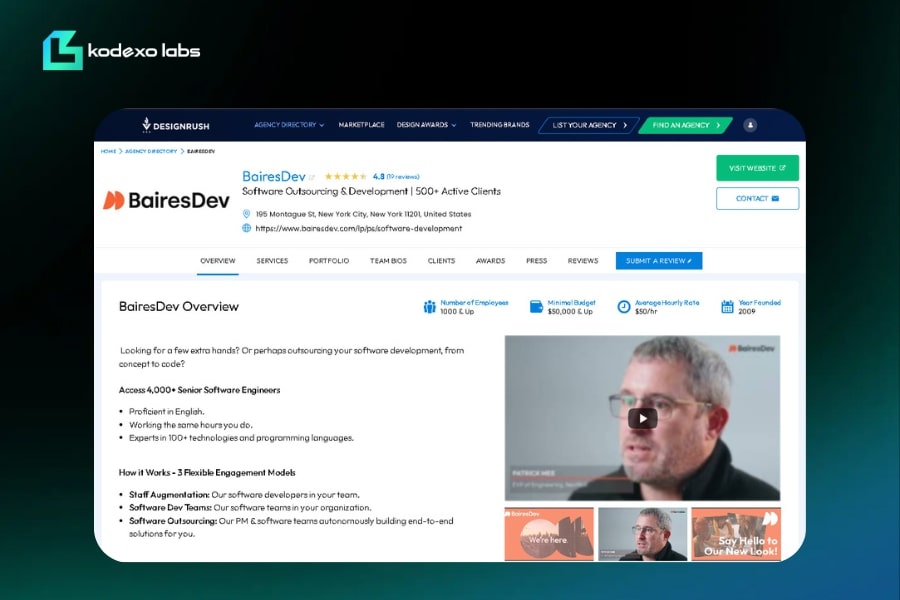The image size is (900, 600).
Task: Click 'Access 4,000+ Senior Software Engineers' text
Action: point(199,390)
